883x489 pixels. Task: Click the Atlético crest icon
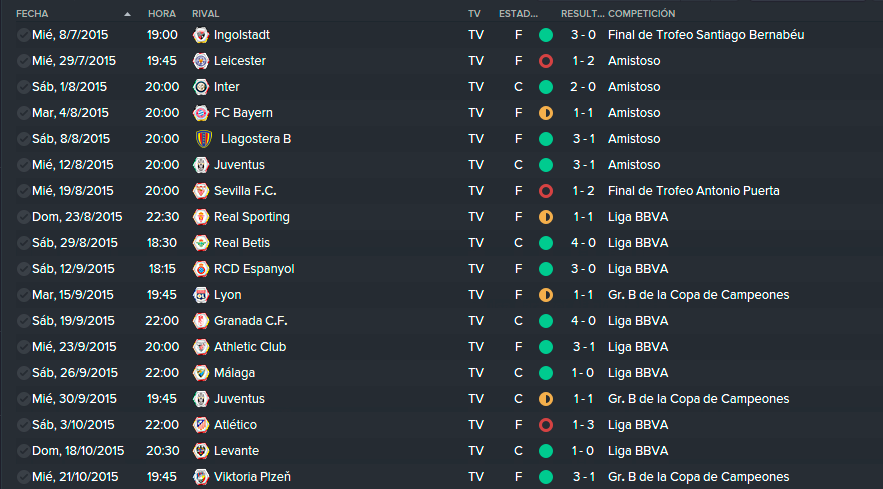pos(200,425)
